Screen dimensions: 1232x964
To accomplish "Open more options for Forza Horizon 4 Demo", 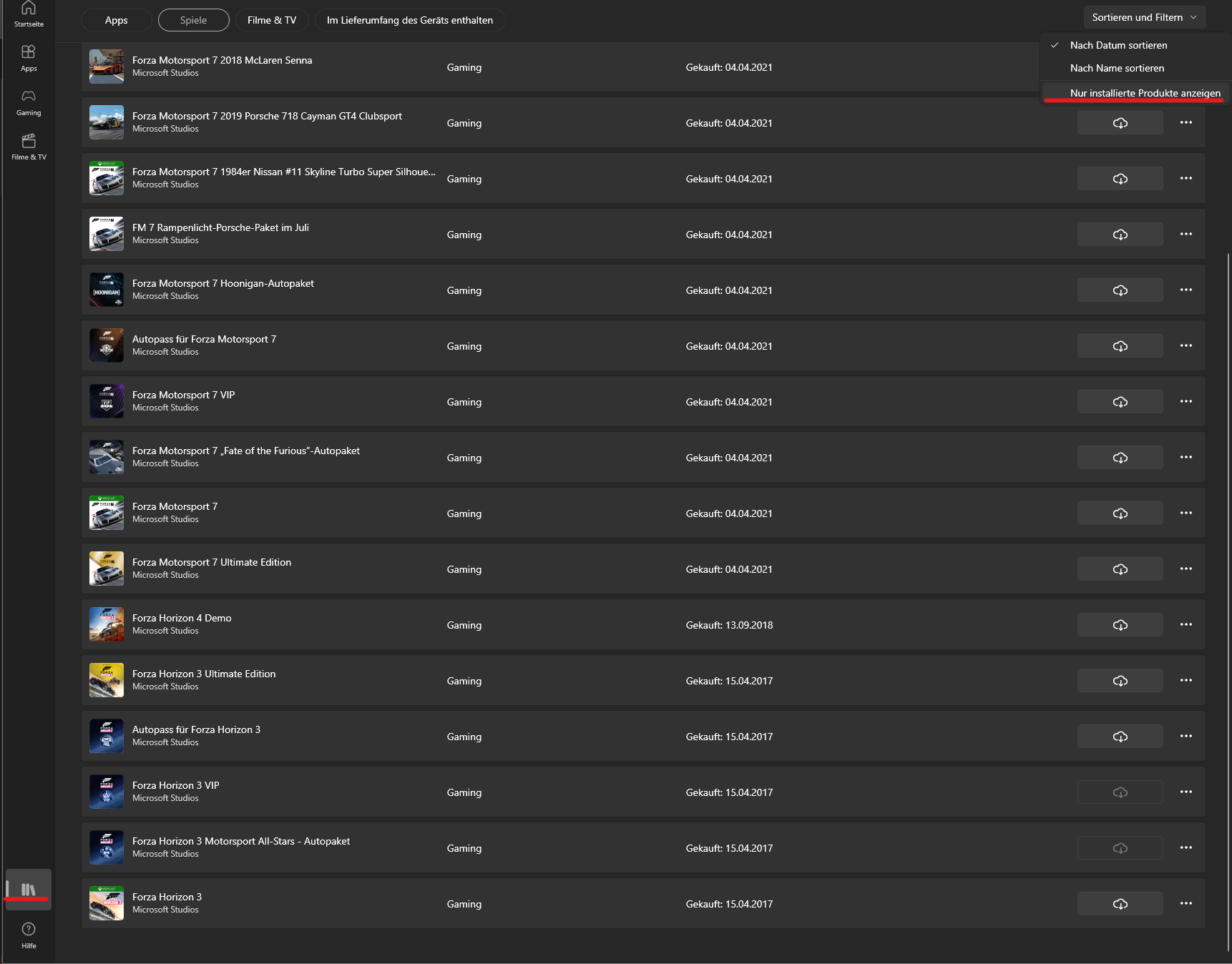I will coord(1186,624).
